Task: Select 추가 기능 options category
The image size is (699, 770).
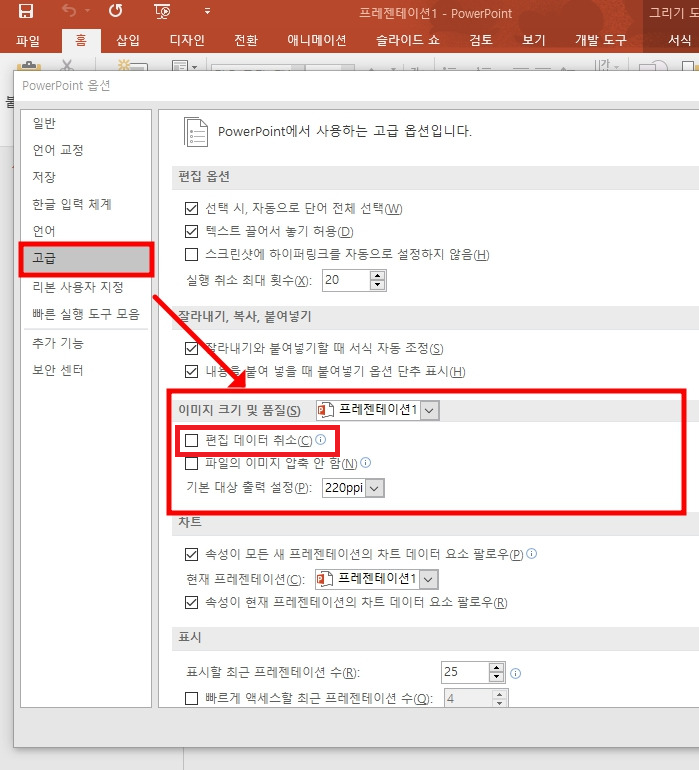Action: tap(86, 343)
